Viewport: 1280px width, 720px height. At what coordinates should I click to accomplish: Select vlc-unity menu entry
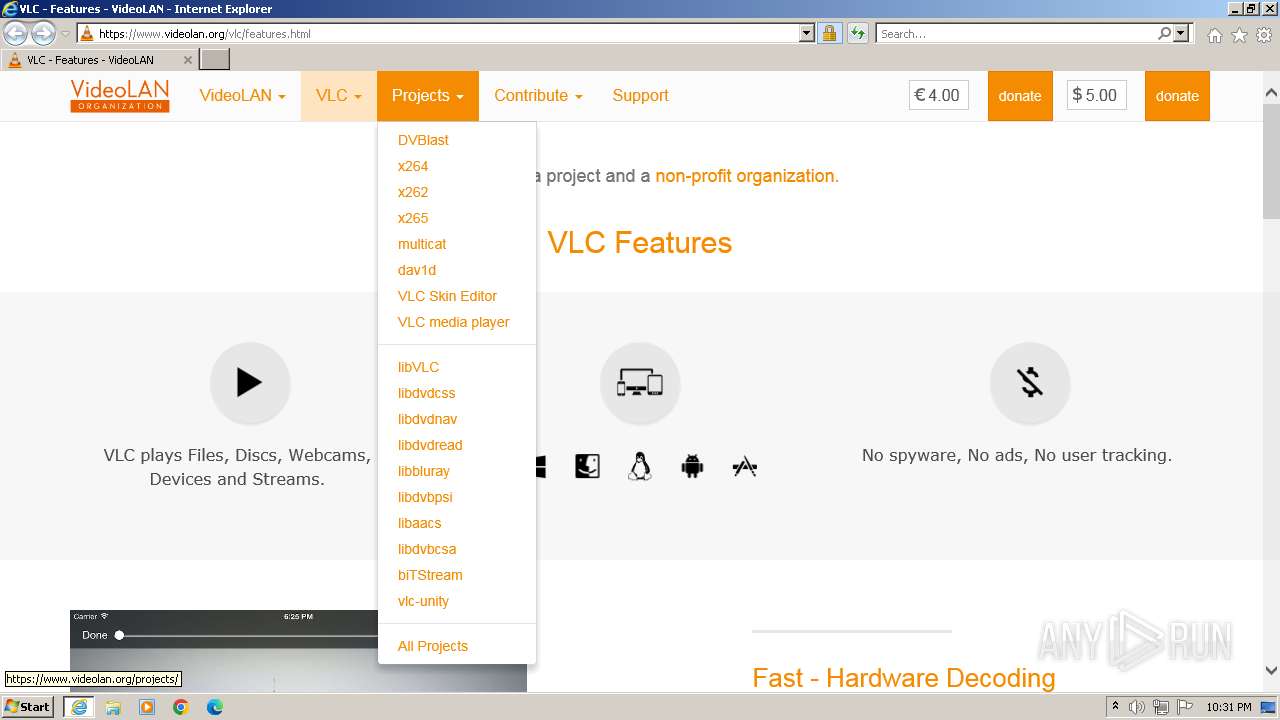coord(423,601)
